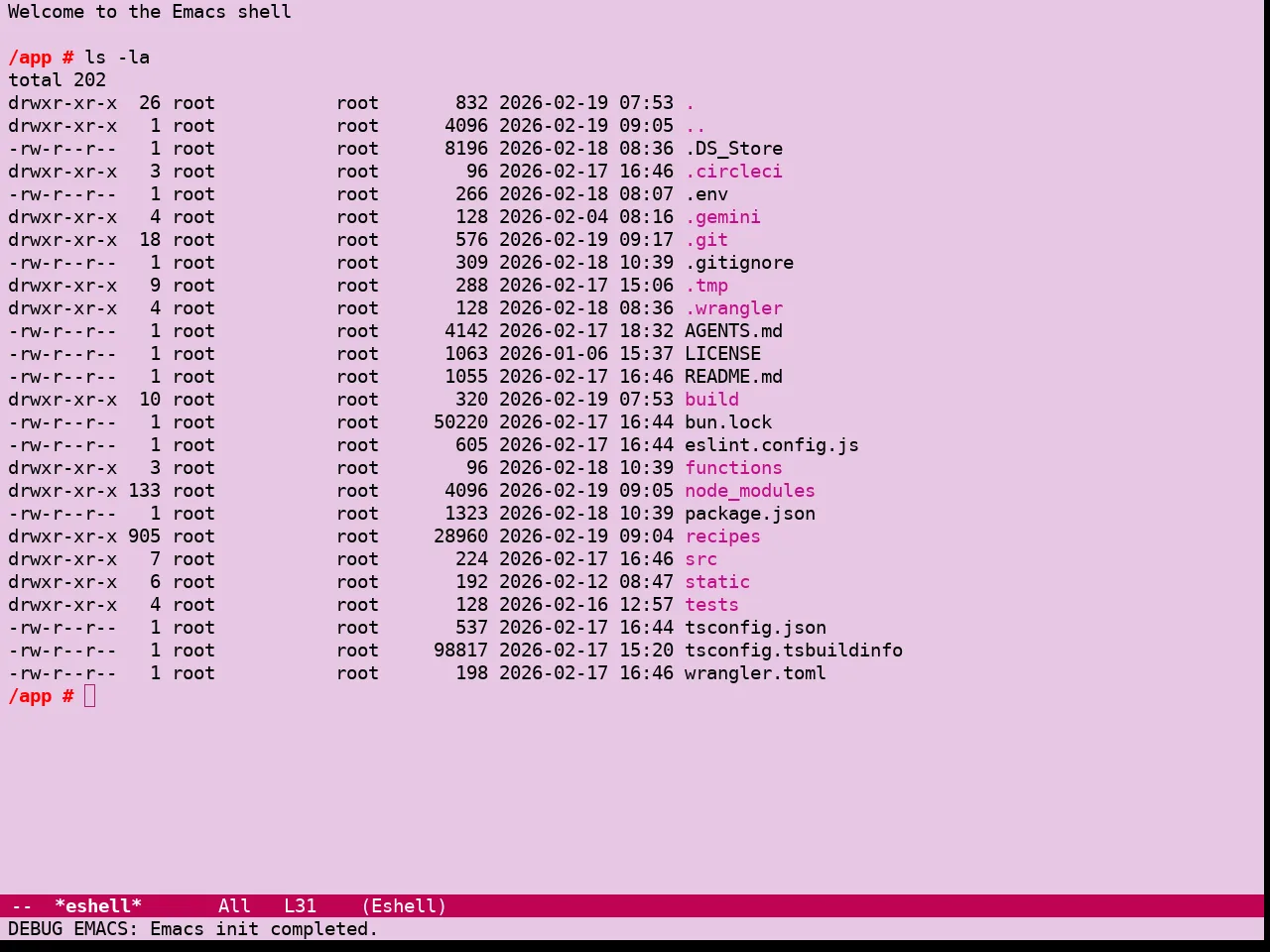Click the static directory name
This screenshot has width=1270, height=952.
(x=717, y=582)
